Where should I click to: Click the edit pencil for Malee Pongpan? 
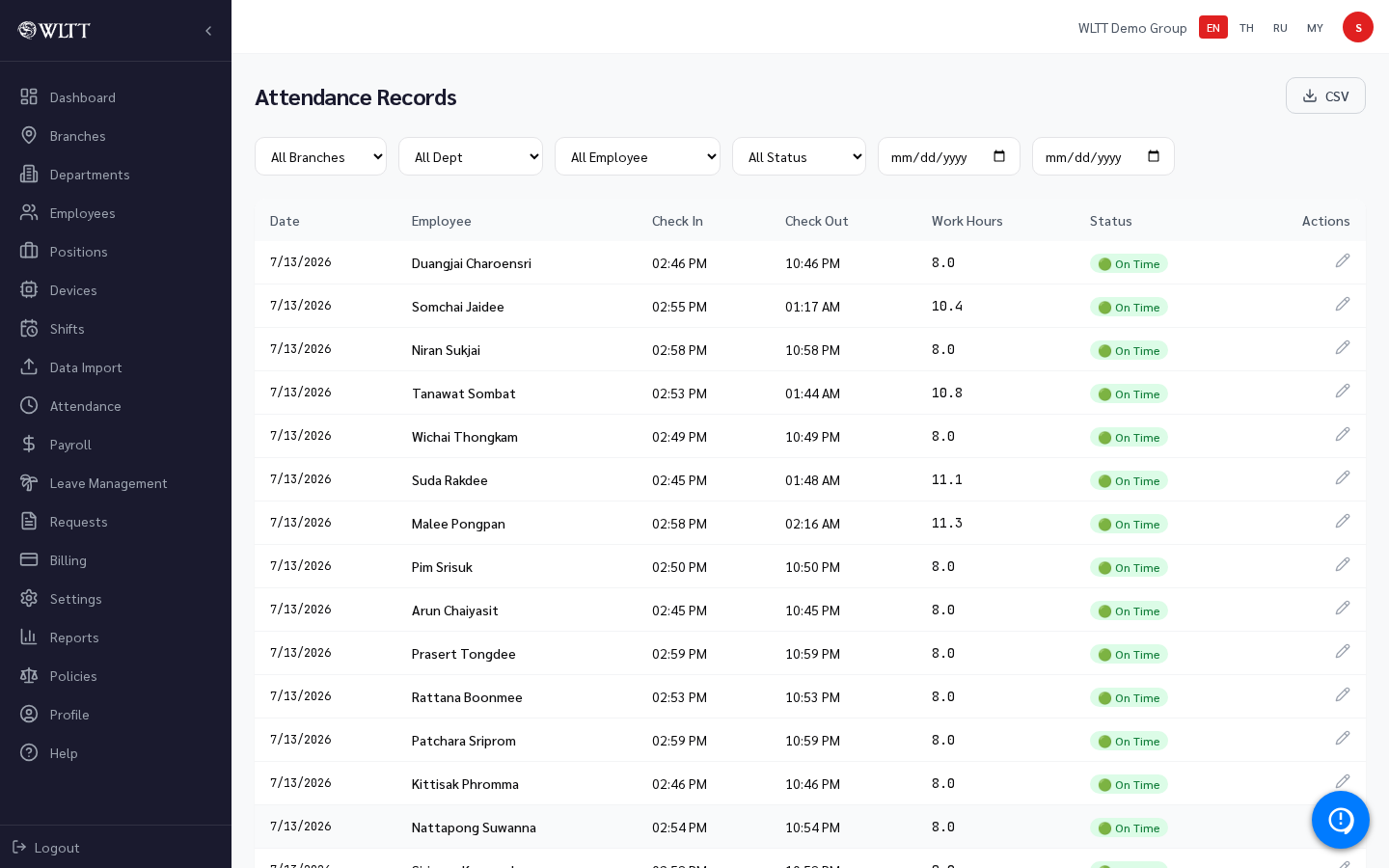pos(1343,521)
